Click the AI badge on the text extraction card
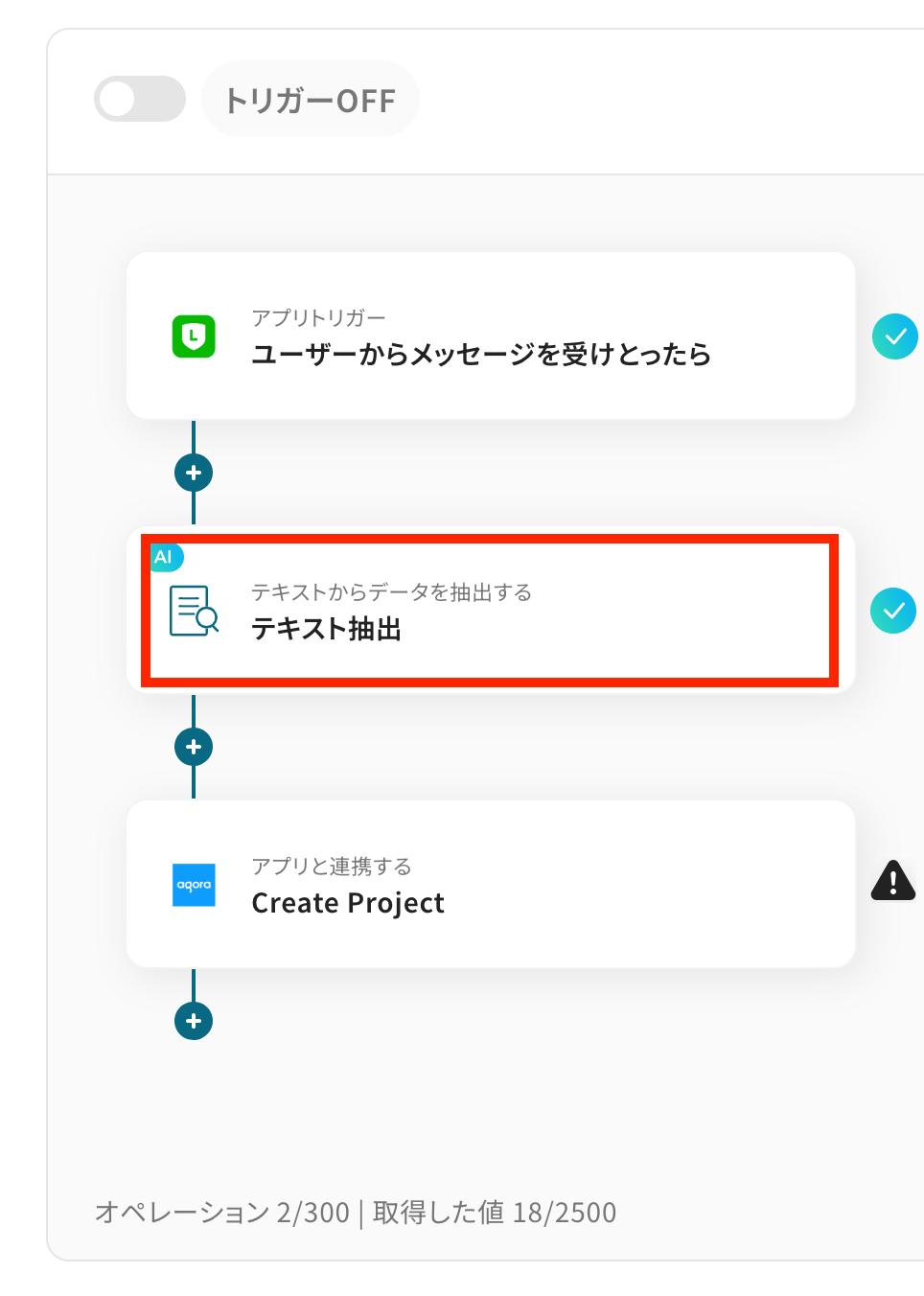The height and width of the screenshot is (1296, 924). point(165,557)
